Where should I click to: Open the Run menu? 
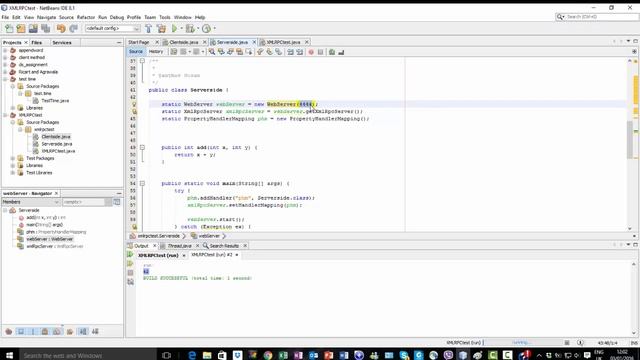(102, 17)
